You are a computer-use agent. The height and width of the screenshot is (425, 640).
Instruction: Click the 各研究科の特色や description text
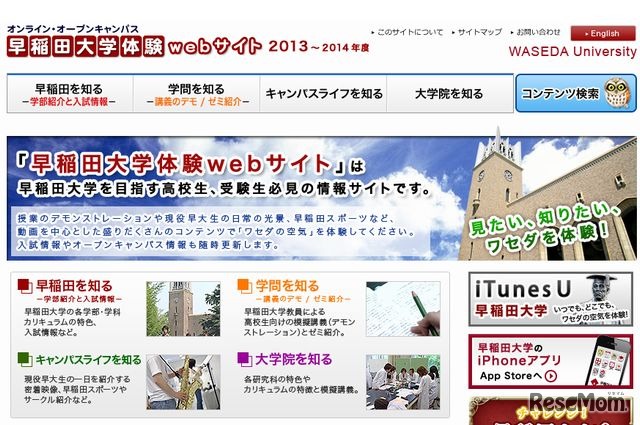pos(277,379)
